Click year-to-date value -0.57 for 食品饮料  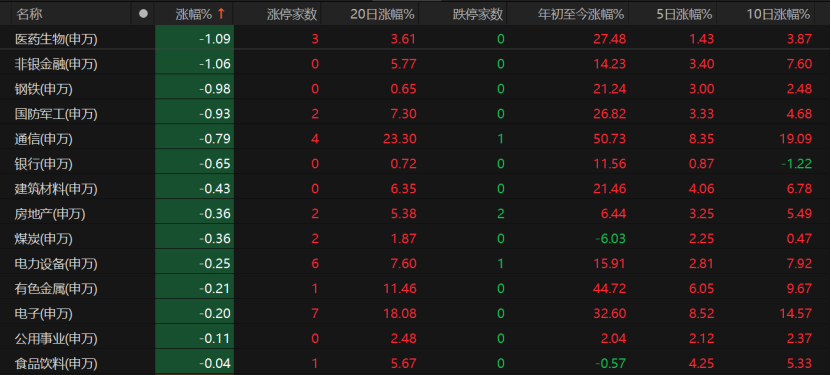pos(610,363)
